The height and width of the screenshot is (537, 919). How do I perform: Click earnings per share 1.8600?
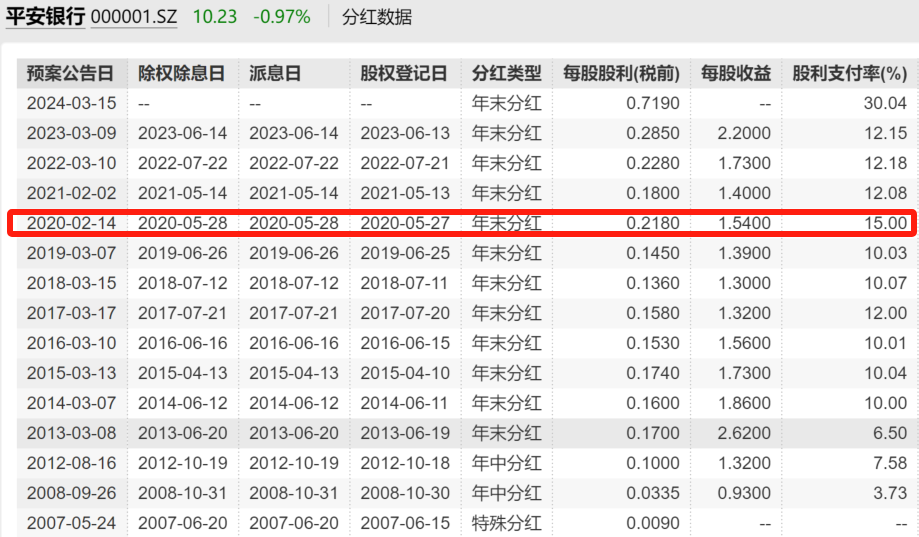coord(744,403)
